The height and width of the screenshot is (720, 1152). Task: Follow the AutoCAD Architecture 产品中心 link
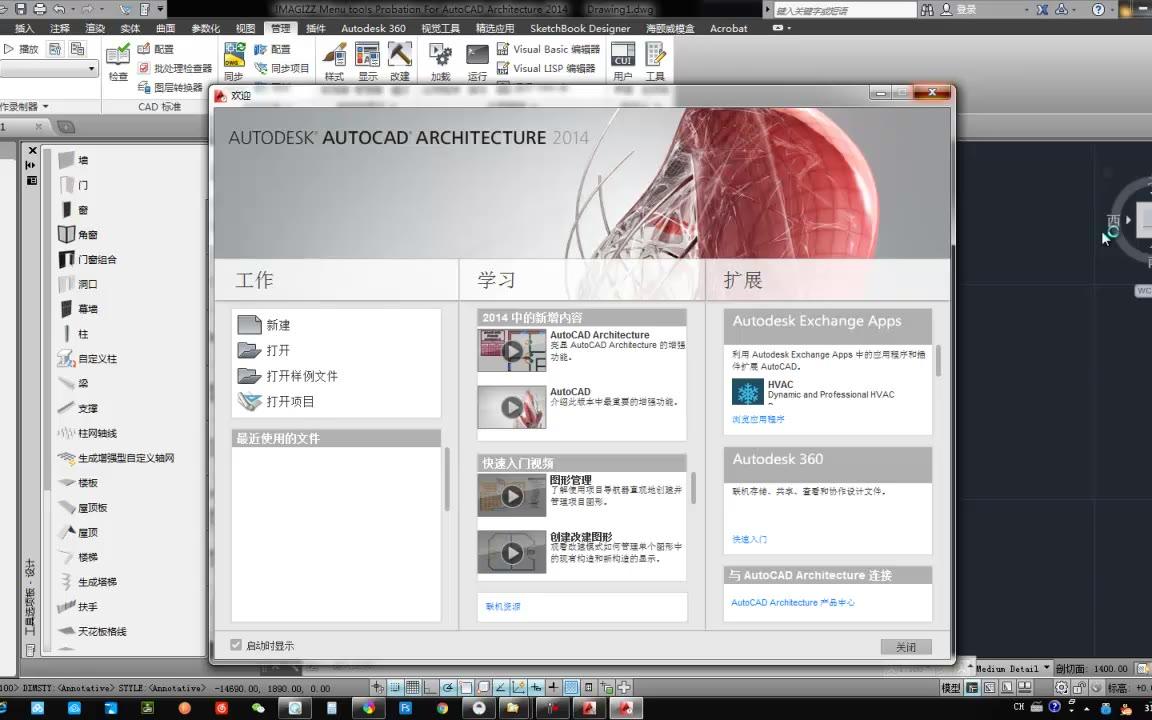[x=793, y=602]
